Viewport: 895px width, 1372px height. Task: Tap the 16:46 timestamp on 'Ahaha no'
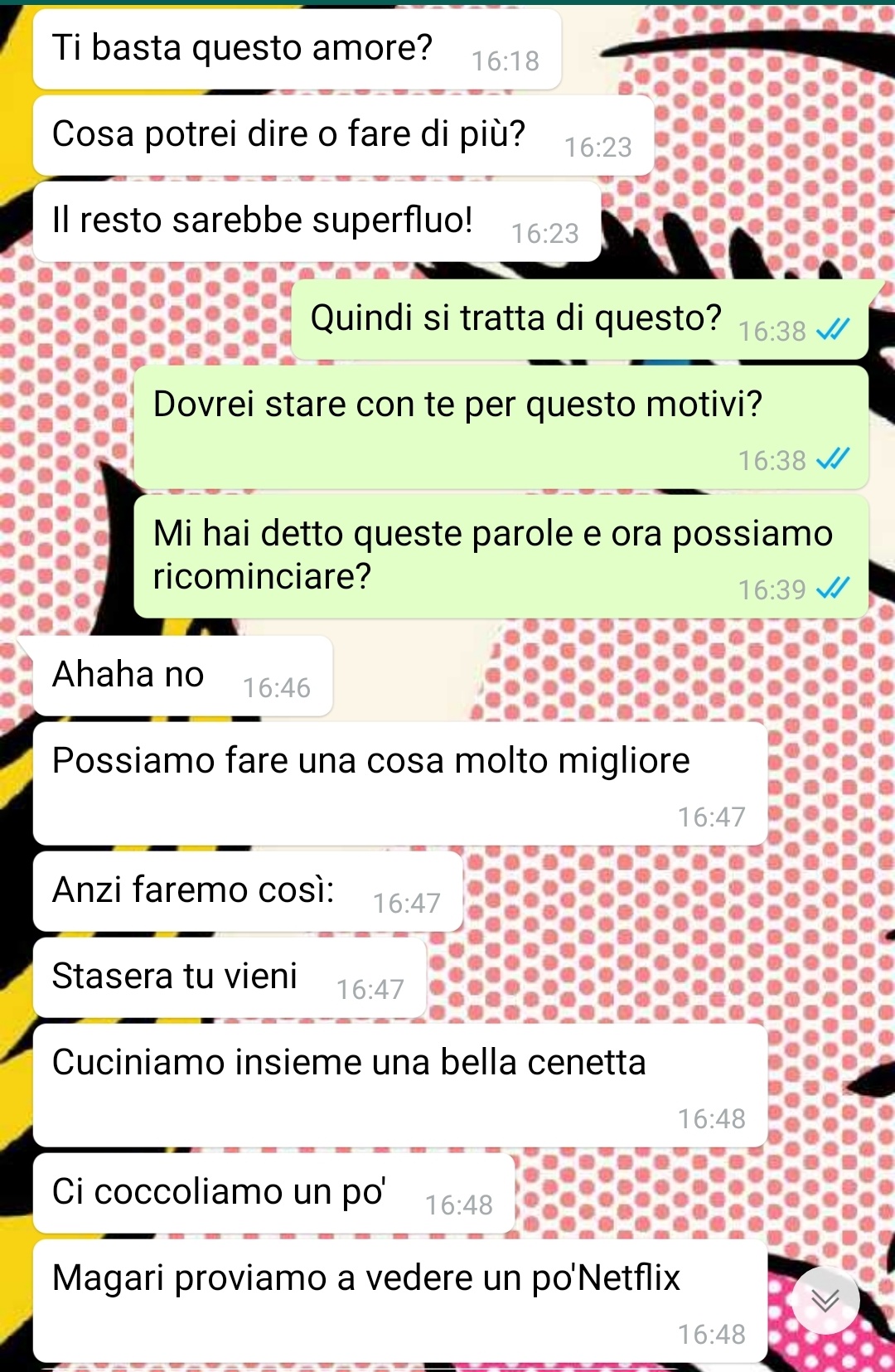click(x=277, y=688)
